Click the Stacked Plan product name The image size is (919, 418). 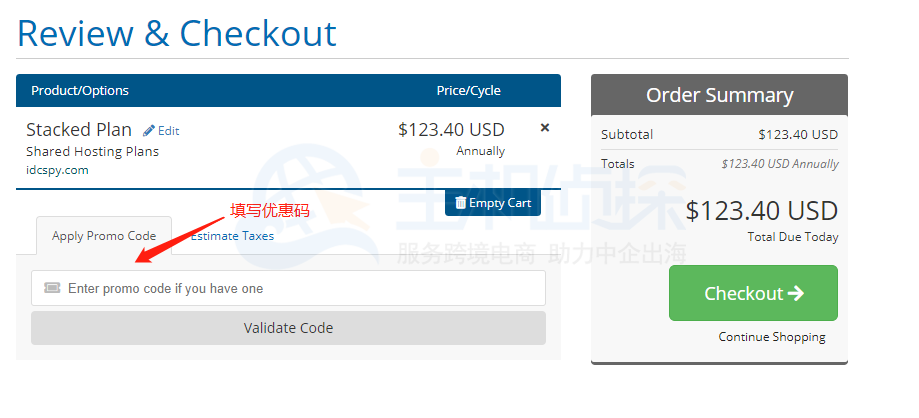[x=79, y=130]
